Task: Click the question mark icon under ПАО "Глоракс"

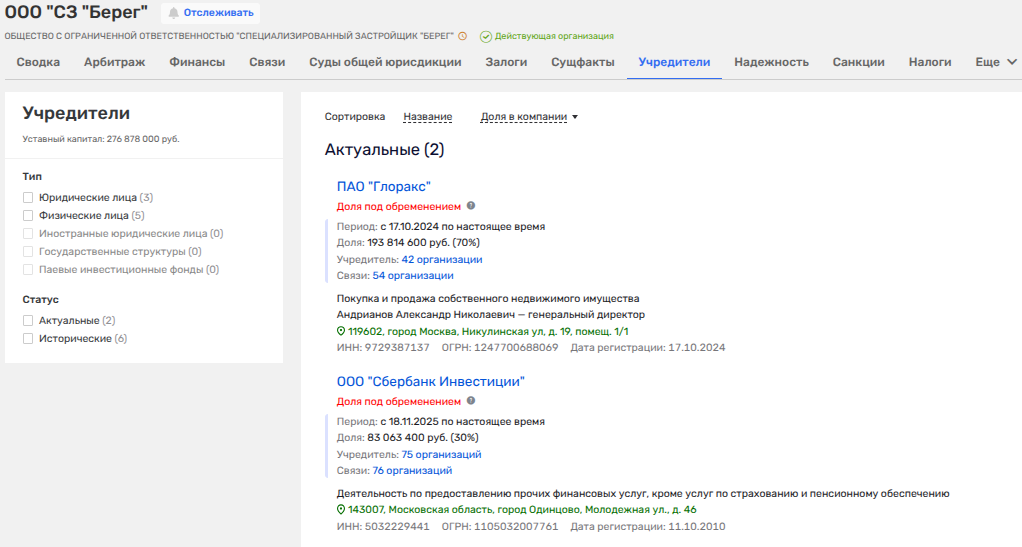Action: (471, 206)
